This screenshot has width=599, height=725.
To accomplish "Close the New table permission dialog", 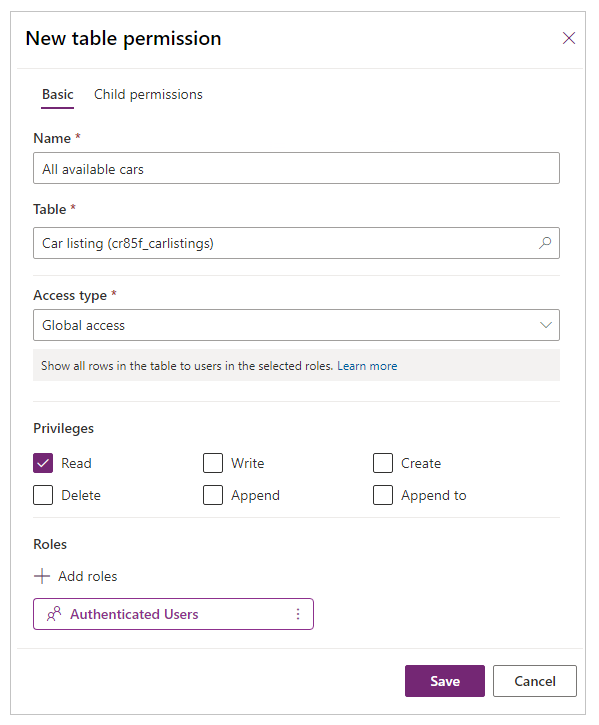I will tap(568, 38).
